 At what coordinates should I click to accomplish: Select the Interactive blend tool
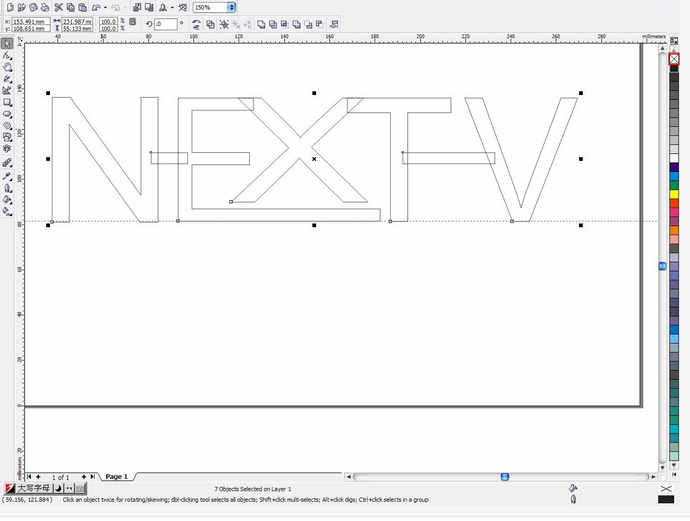pyautogui.click(x=7, y=163)
